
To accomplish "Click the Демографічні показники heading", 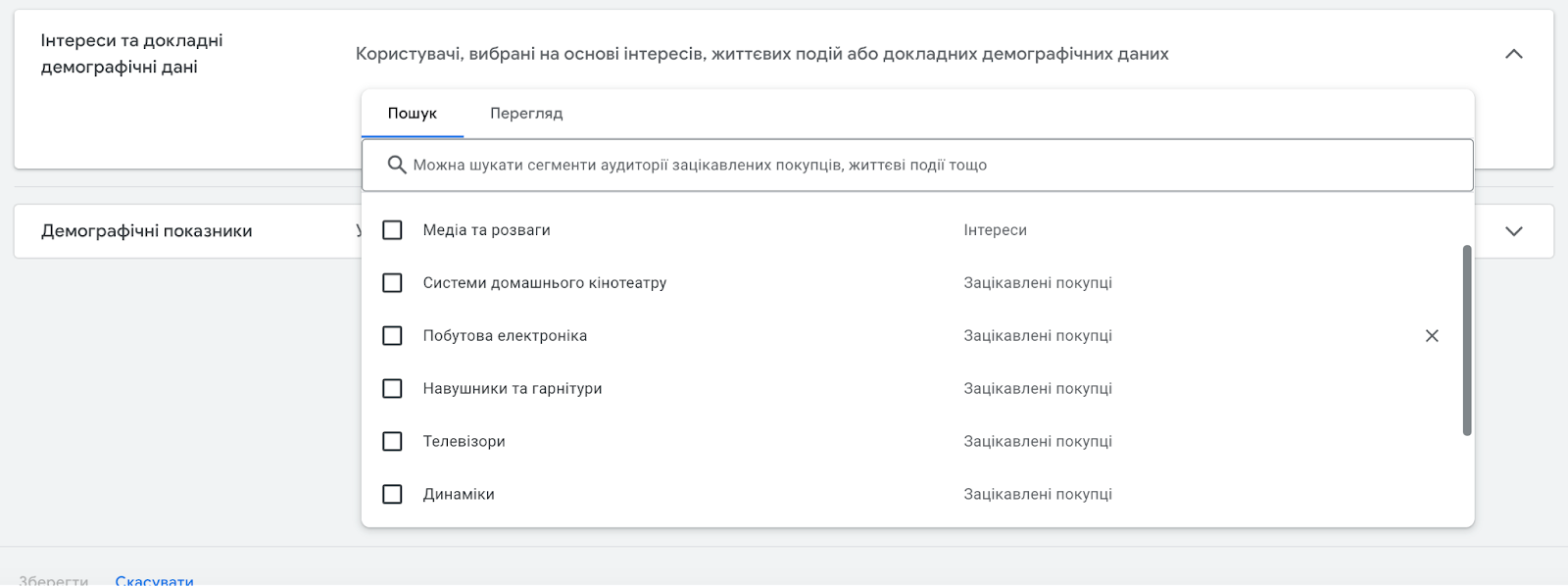I will point(147,231).
